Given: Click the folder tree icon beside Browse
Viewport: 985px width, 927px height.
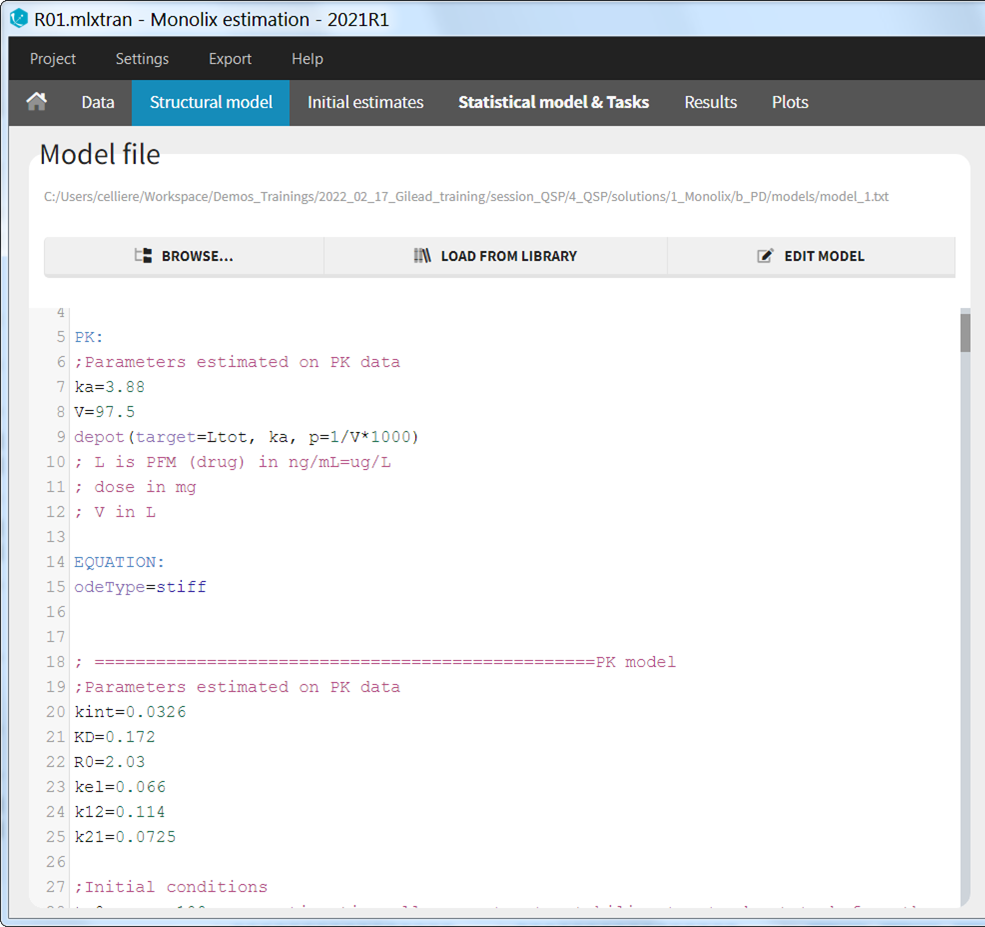Looking at the screenshot, I should point(143,256).
